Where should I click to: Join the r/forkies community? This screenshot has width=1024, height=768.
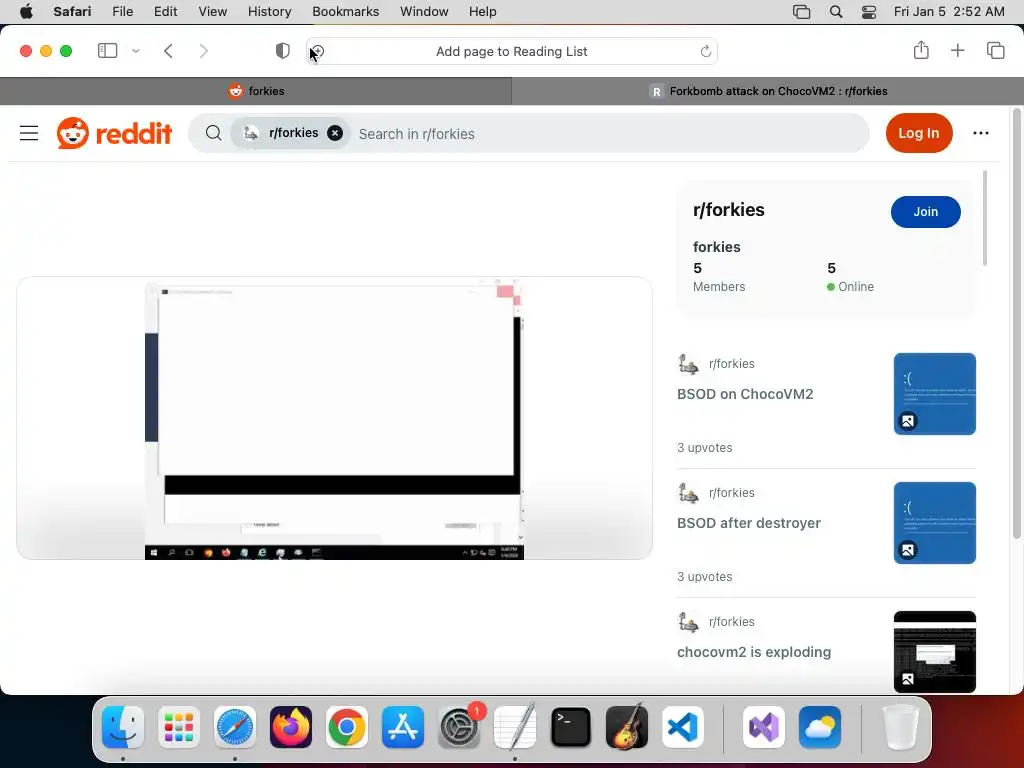(x=925, y=212)
